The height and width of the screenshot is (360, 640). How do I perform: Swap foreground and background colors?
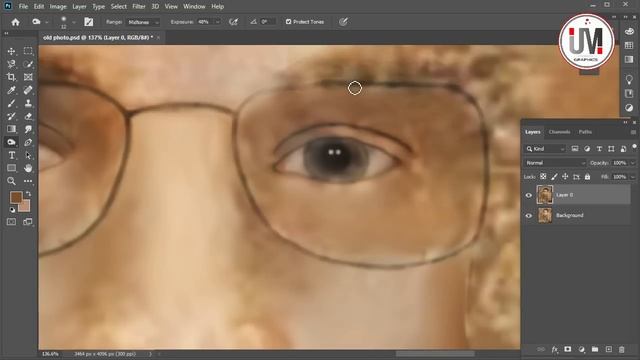coord(28,194)
